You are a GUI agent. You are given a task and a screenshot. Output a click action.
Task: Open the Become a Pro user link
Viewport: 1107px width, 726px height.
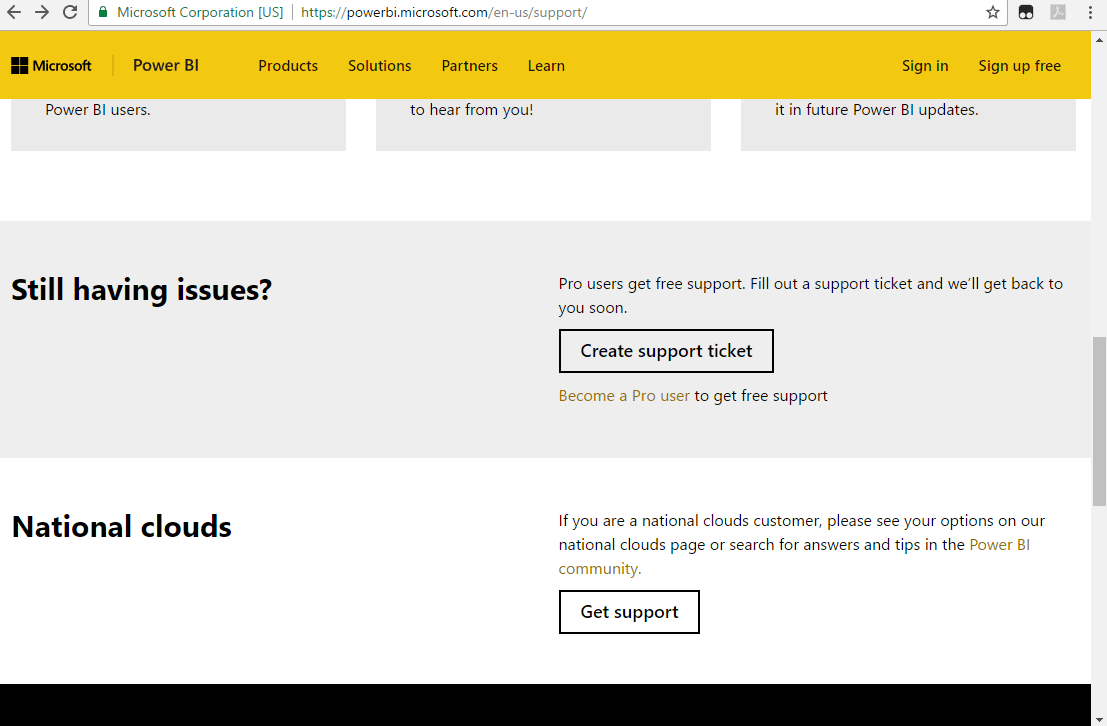[624, 395]
